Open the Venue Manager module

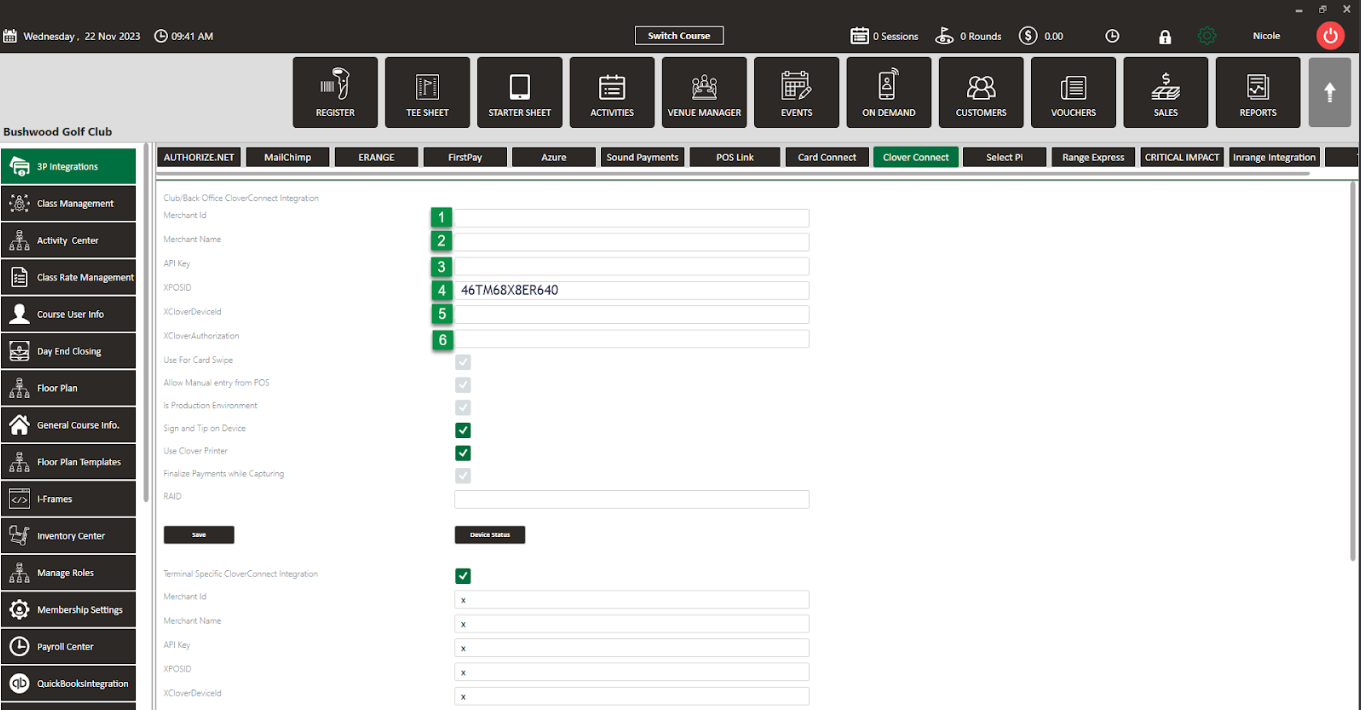(704, 92)
